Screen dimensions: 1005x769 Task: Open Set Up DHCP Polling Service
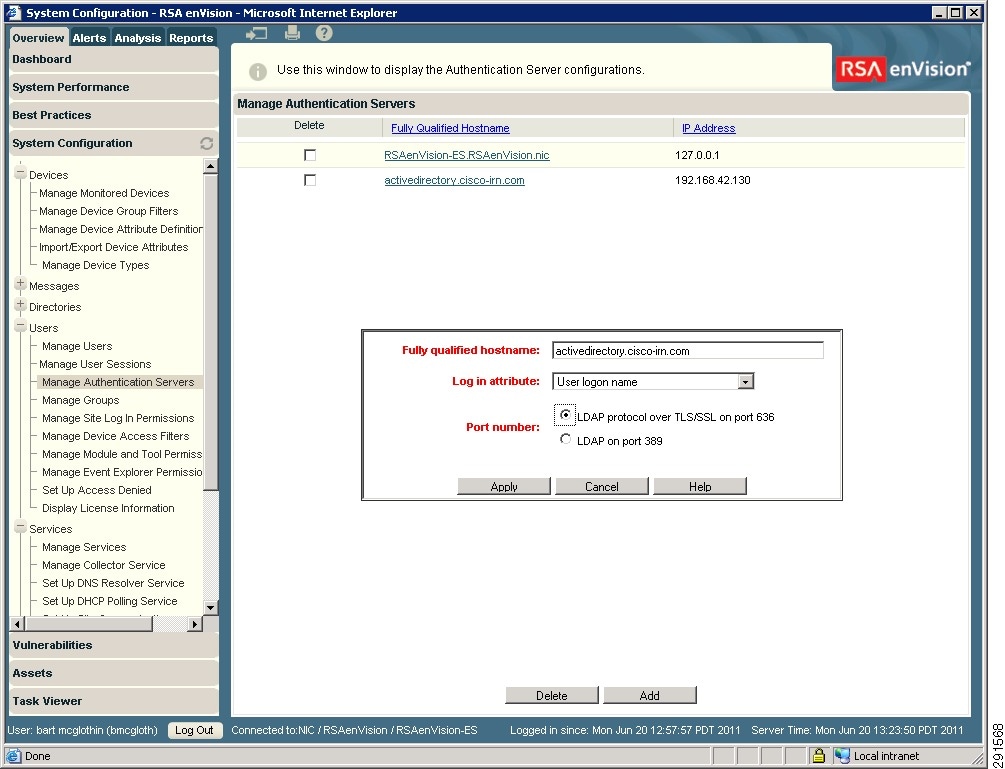[x=110, y=600]
